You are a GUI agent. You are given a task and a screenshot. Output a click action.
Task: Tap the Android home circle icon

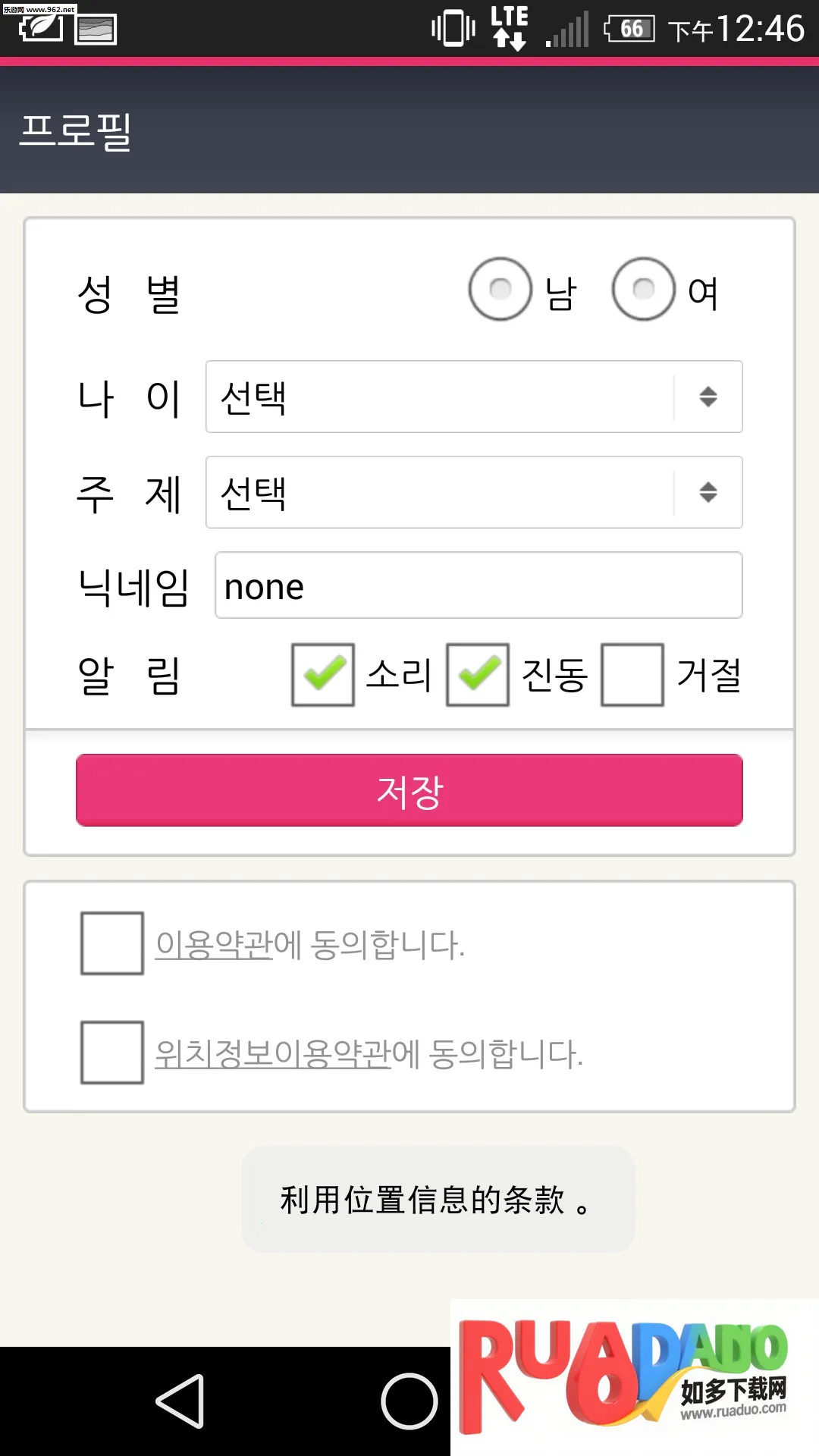[409, 1401]
